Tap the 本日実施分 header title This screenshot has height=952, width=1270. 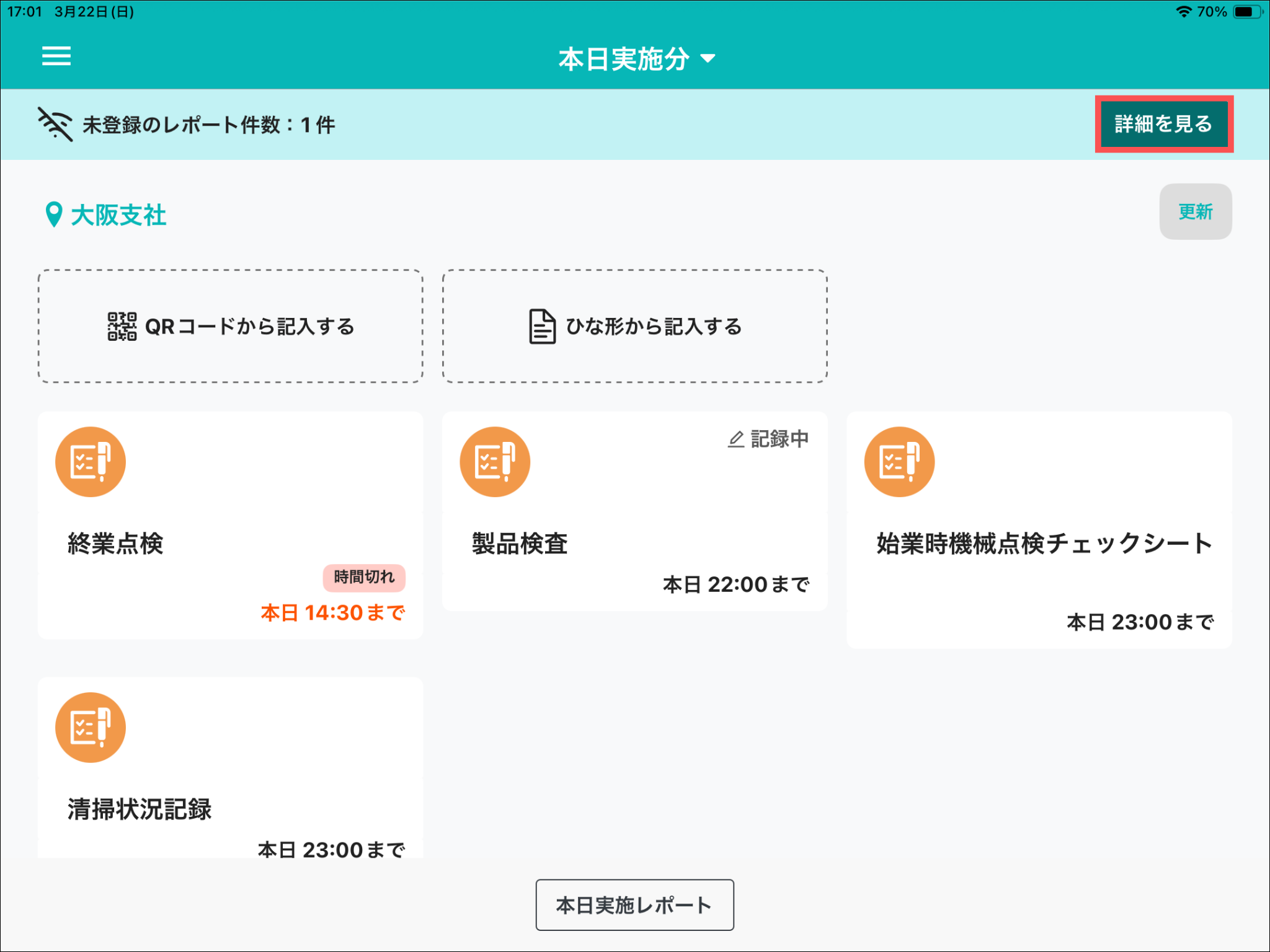(x=623, y=59)
